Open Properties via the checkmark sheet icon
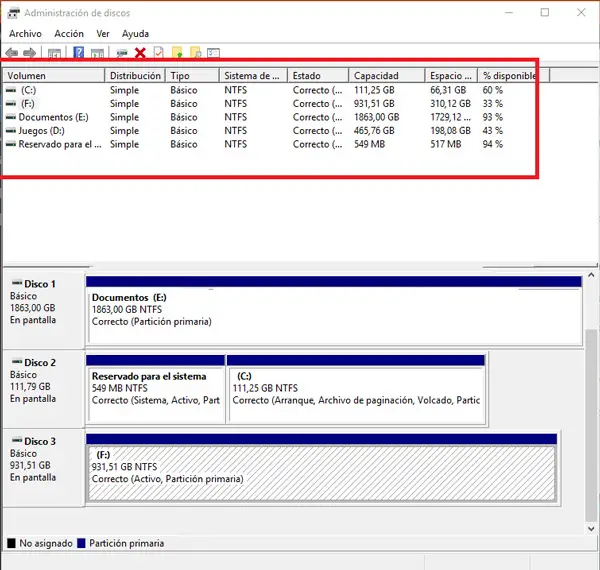The height and width of the screenshot is (570, 600). coord(159,52)
